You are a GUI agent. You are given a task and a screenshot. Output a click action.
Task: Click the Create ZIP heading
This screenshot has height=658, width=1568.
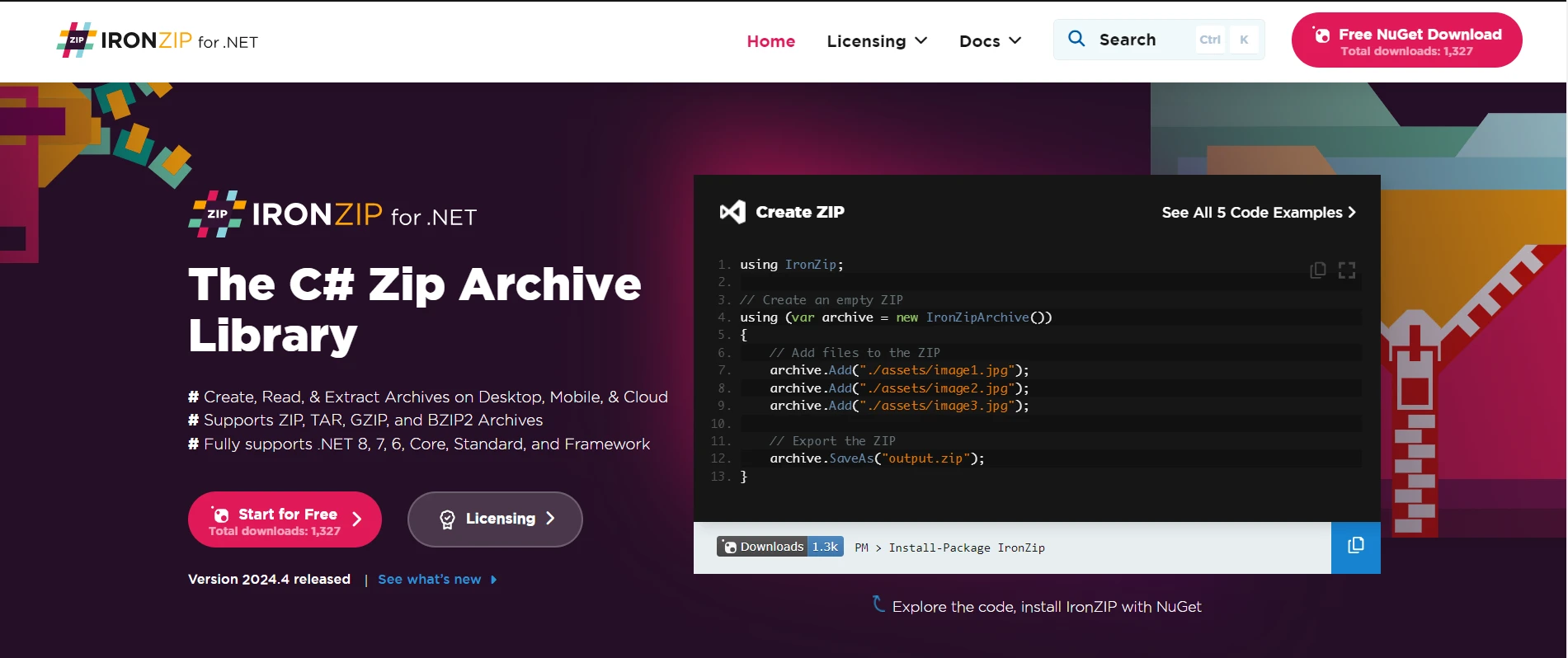[x=800, y=212]
